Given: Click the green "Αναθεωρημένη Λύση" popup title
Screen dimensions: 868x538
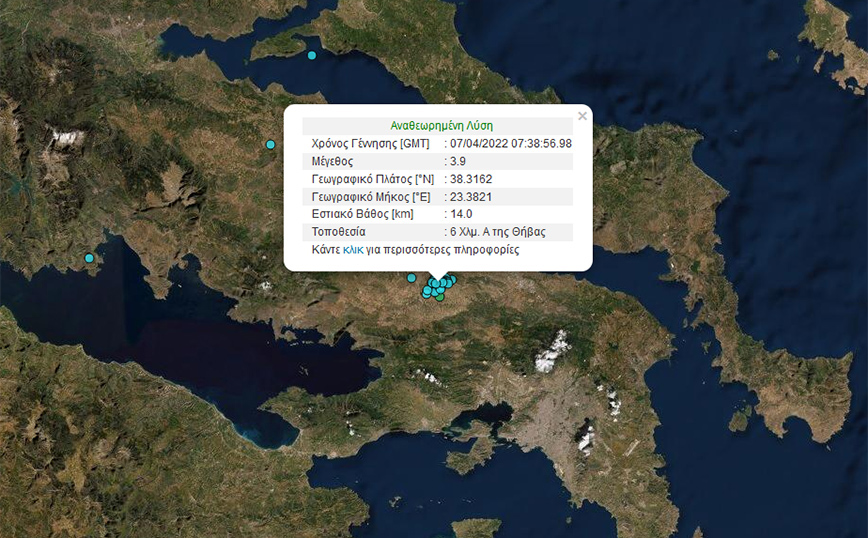Looking at the screenshot, I should coord(438,127).
